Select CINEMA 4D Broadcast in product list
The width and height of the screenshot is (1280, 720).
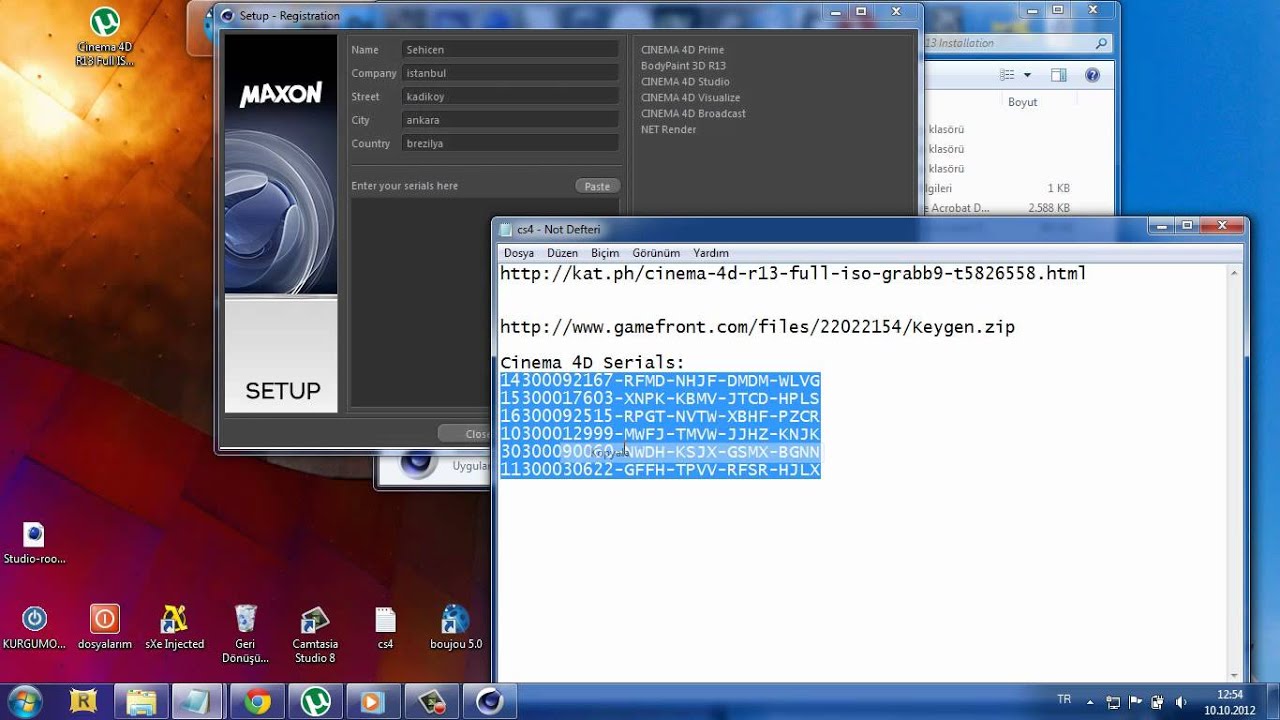pyautogui.click(x=694, y=114)
